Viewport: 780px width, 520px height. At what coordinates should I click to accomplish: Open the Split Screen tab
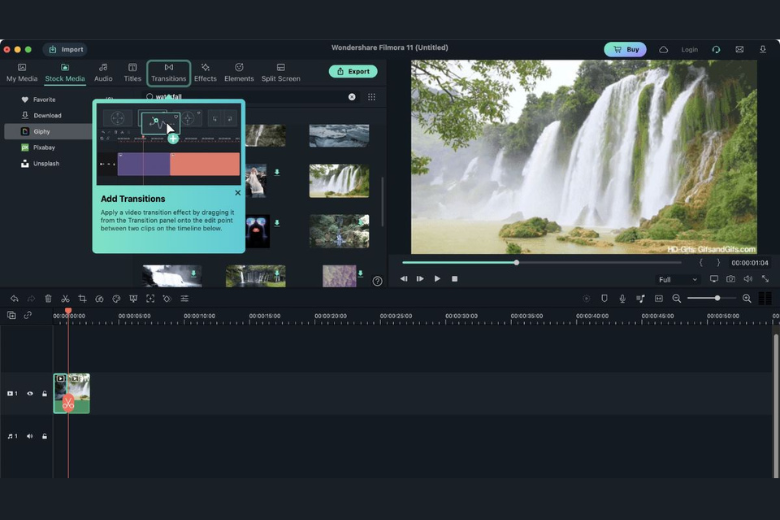click(x=281, y=73)
